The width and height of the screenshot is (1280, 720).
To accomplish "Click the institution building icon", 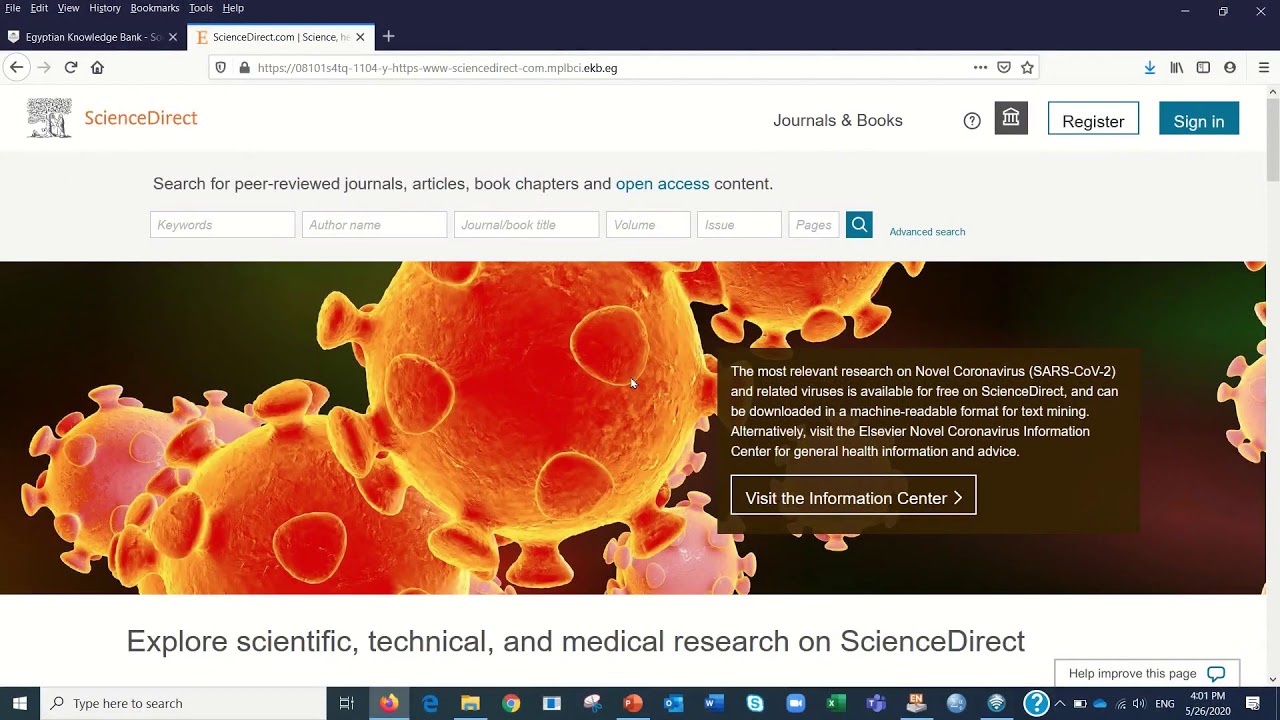I will 1011,118.
